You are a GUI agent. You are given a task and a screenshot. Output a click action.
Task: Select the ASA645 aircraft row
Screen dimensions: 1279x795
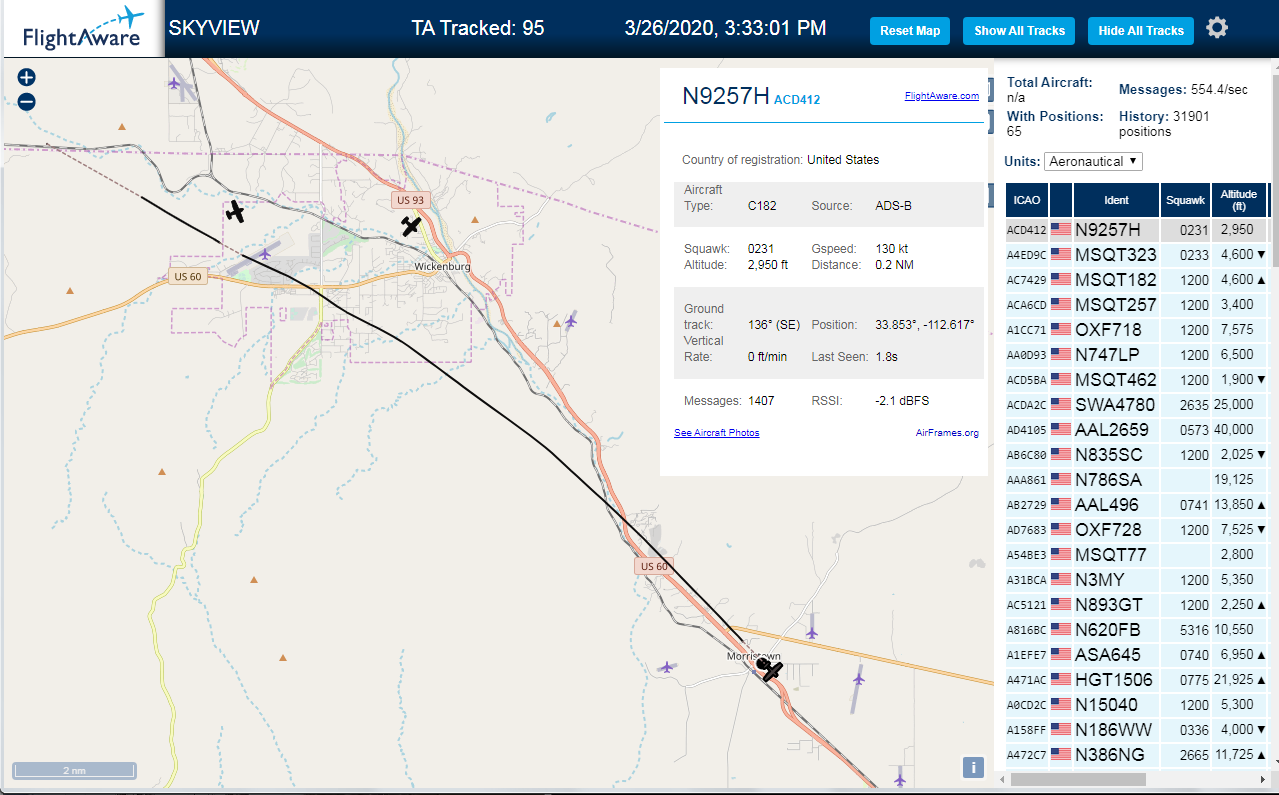coord(1136,655)
